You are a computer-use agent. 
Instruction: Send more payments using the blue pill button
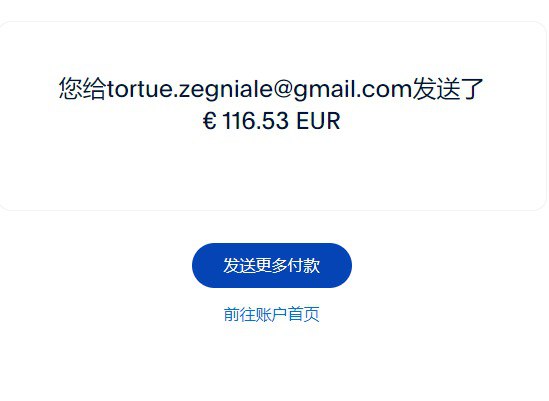[x=272, y=265]
